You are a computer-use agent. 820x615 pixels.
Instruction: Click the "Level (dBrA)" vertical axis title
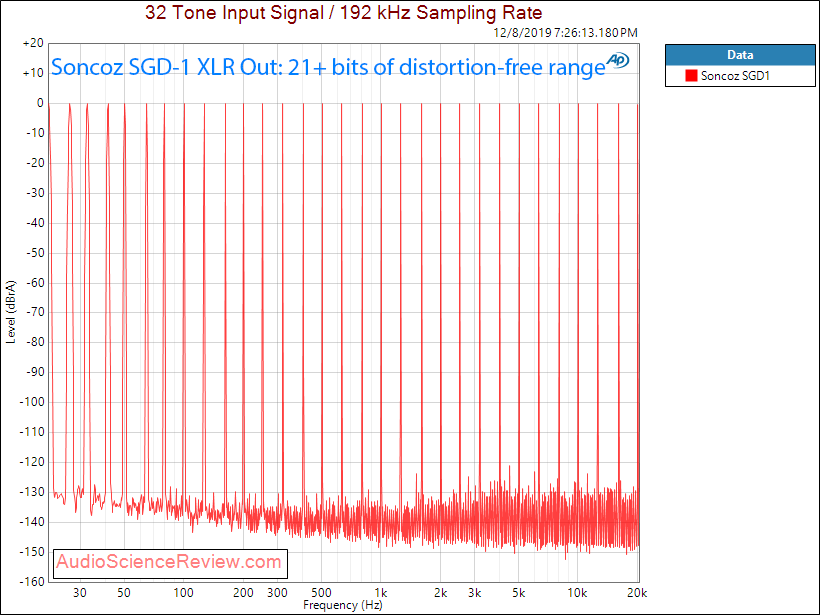[x=11, y=312]
